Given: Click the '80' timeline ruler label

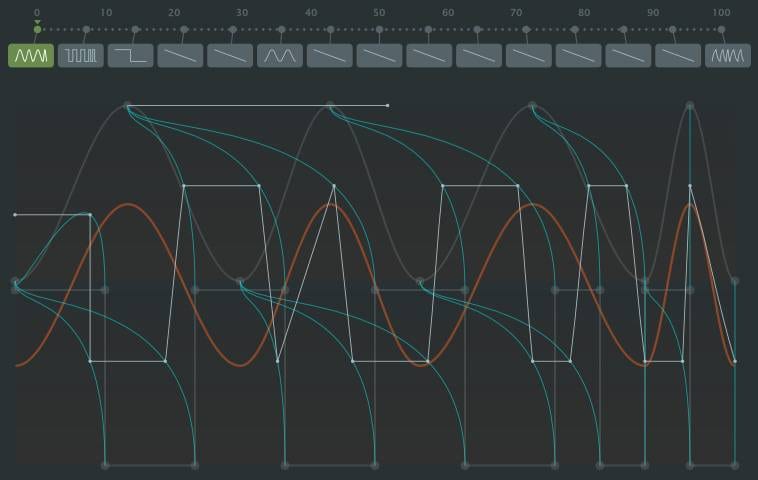Looking at the screenshot, I should pos(584,13).
